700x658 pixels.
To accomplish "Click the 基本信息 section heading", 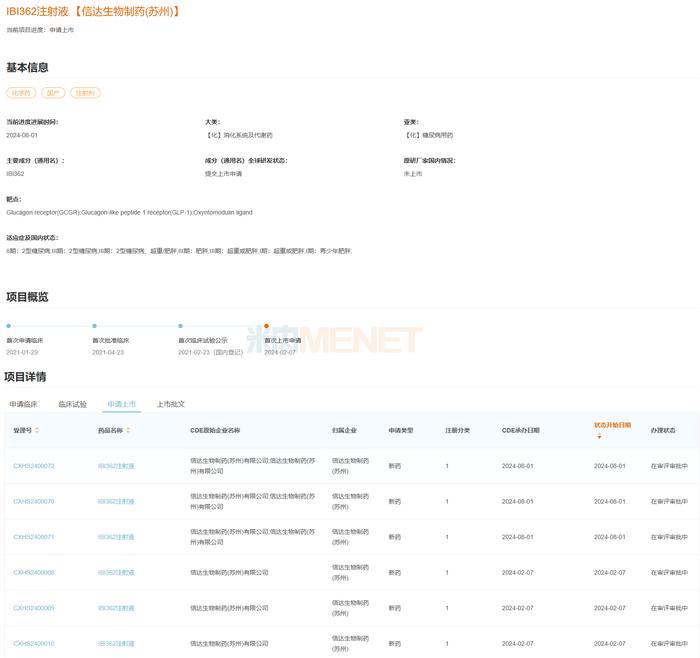I will (x=27, y=67).
